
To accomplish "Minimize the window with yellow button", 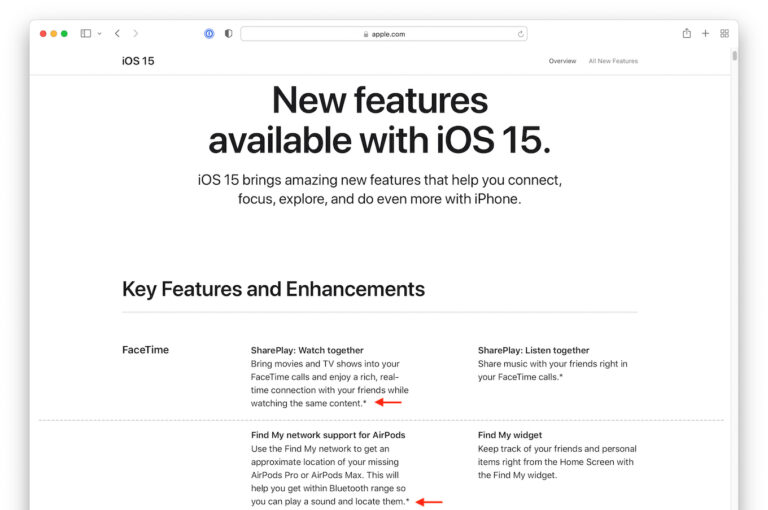I will tap(54, 33).
